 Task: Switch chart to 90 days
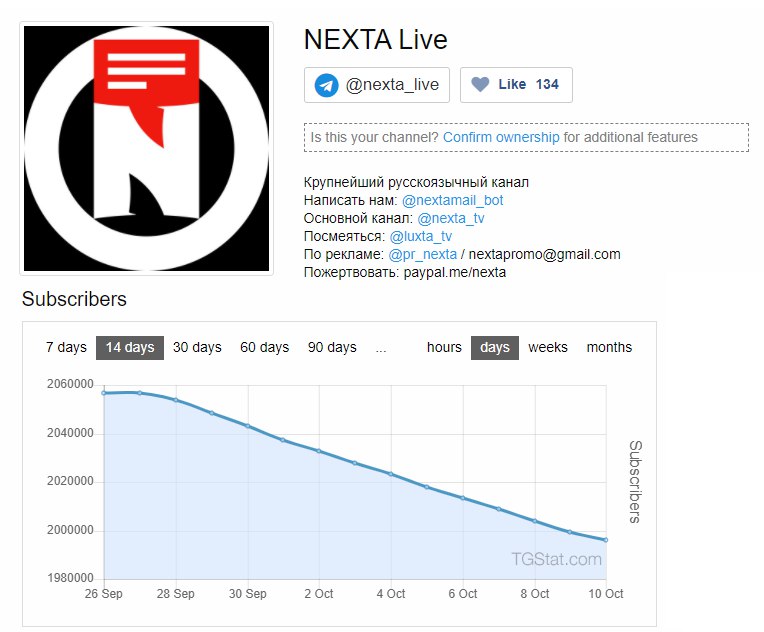pyautogui.click(x=332, y=347)
